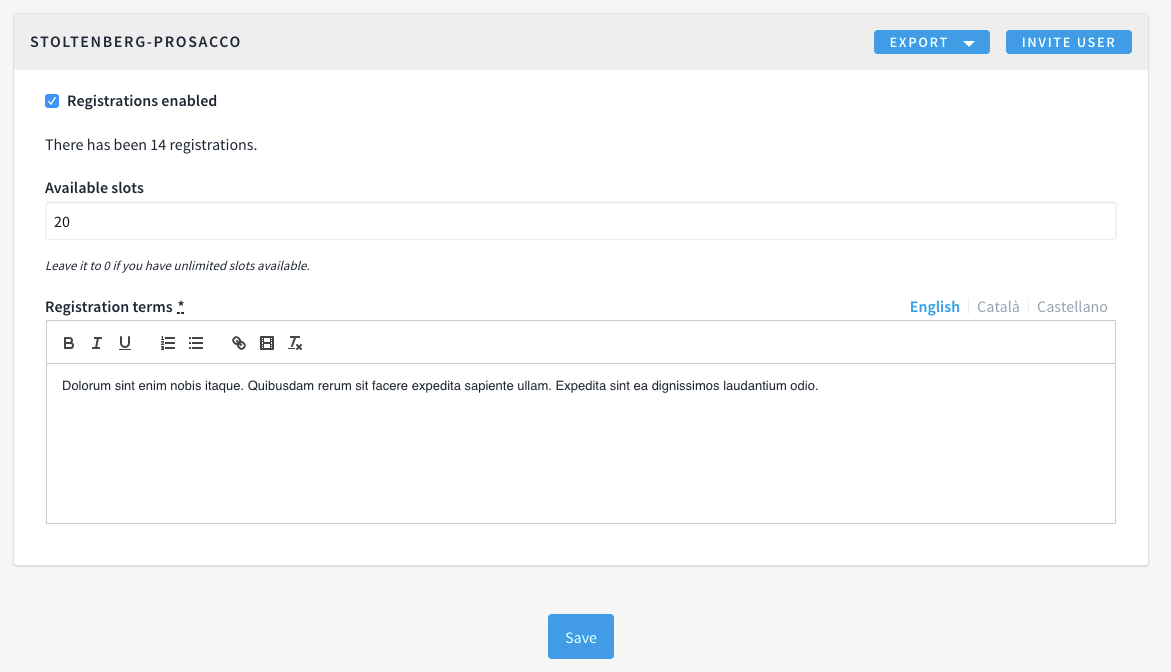Uncheck the Registrations enabled checkbox
The width and height of the screenshot is (1171, 672).
click(52, 101)
